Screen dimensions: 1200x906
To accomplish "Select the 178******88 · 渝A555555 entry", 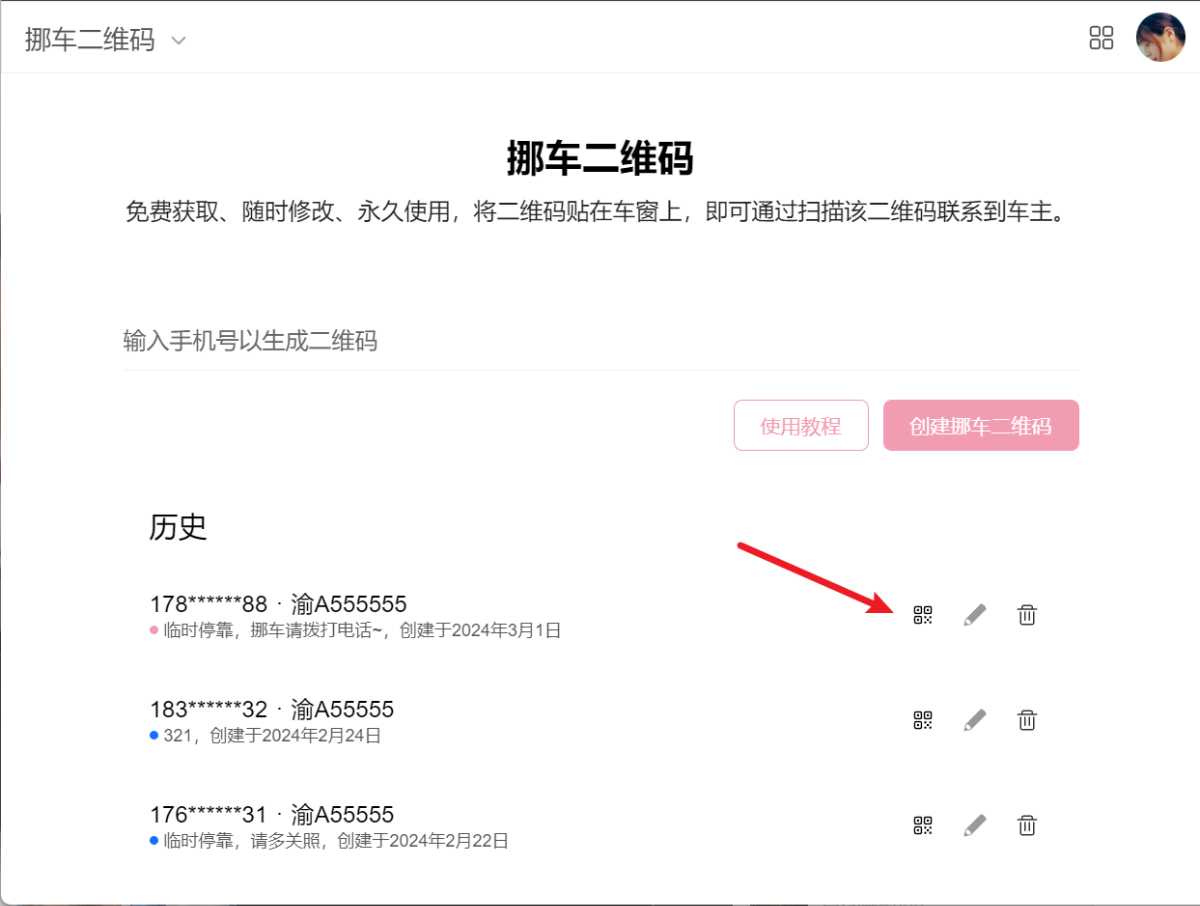I will click(278, 604).
